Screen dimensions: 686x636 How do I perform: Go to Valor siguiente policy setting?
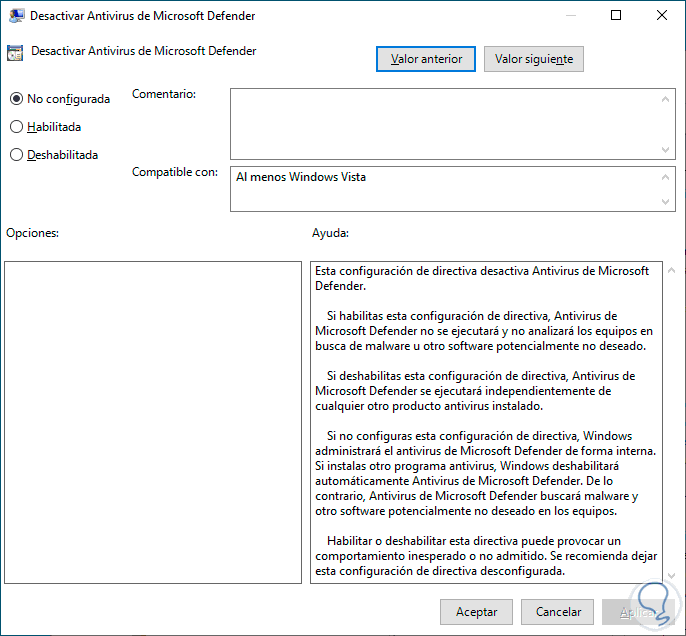coord(533,59)
